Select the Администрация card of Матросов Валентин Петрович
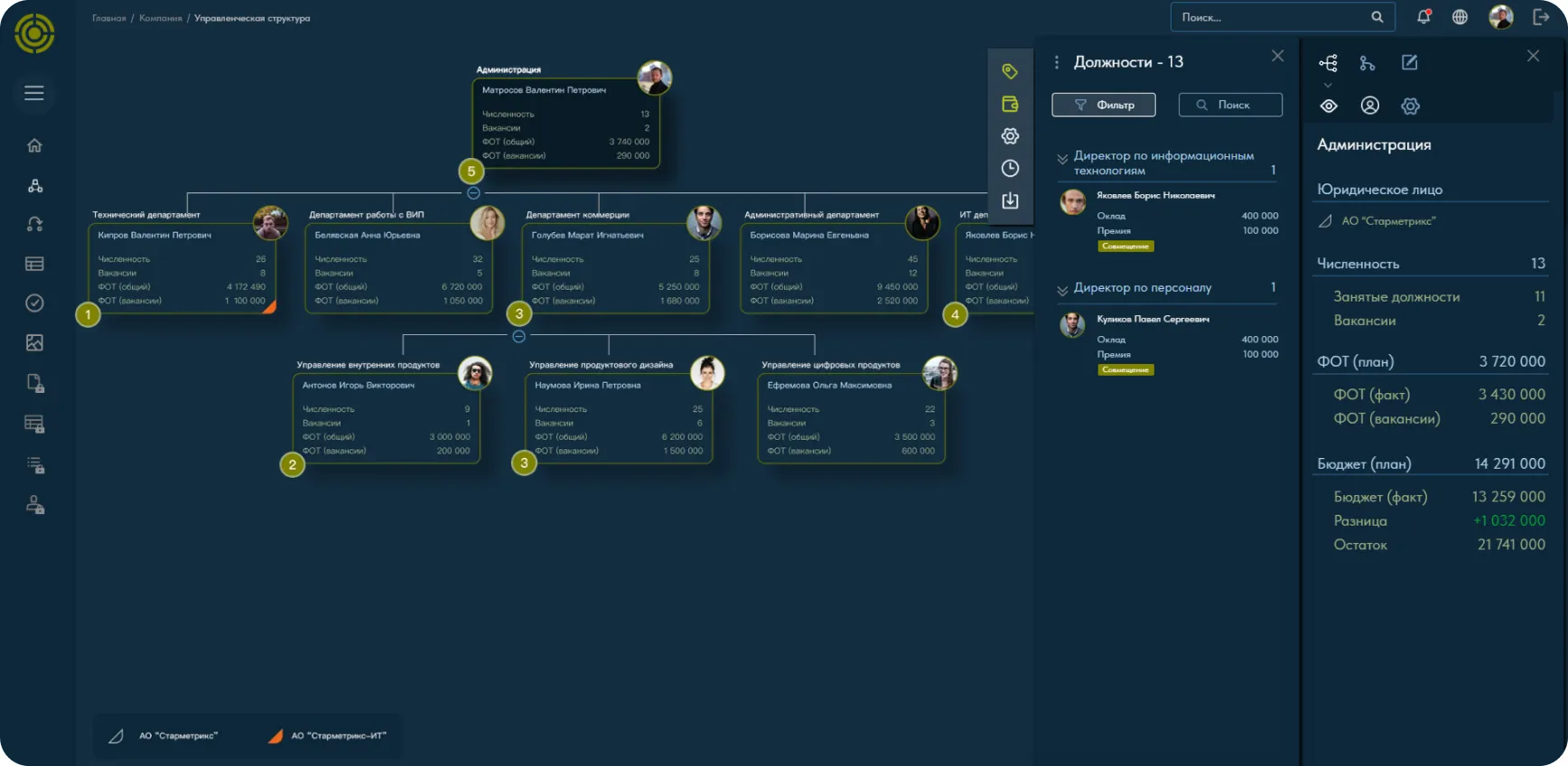Image resolution: width=1568 pixels, height=766 pixels. point(566,123)
